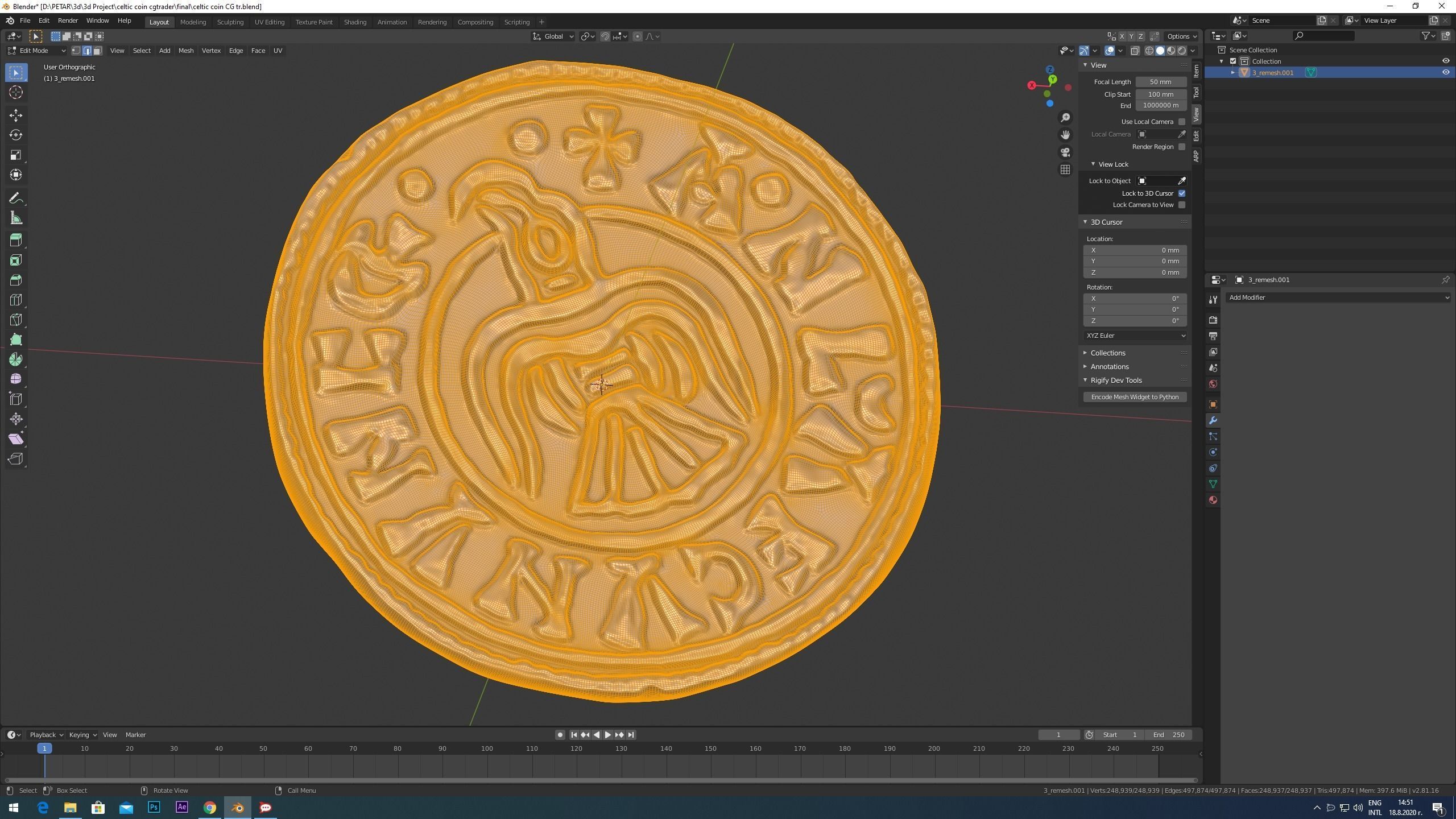This screenshot has height=819, width=1456.
Task: Select the Knife tool
Action: pos(16,320)
